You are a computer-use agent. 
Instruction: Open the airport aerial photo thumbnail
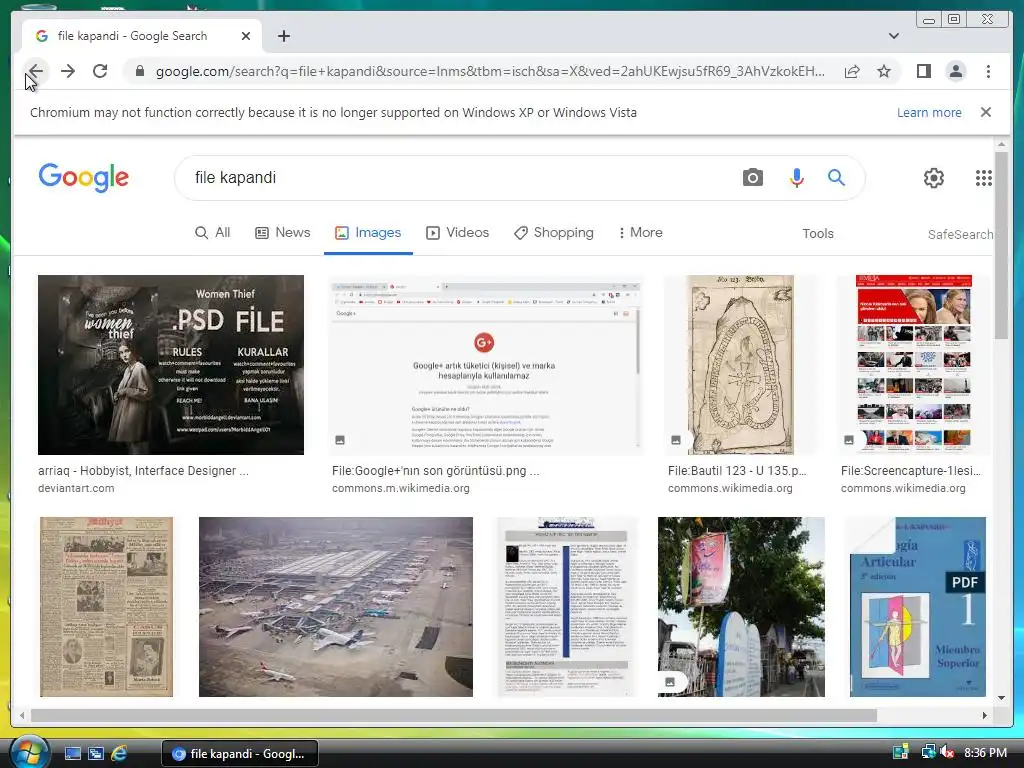(x=336, y=607)
